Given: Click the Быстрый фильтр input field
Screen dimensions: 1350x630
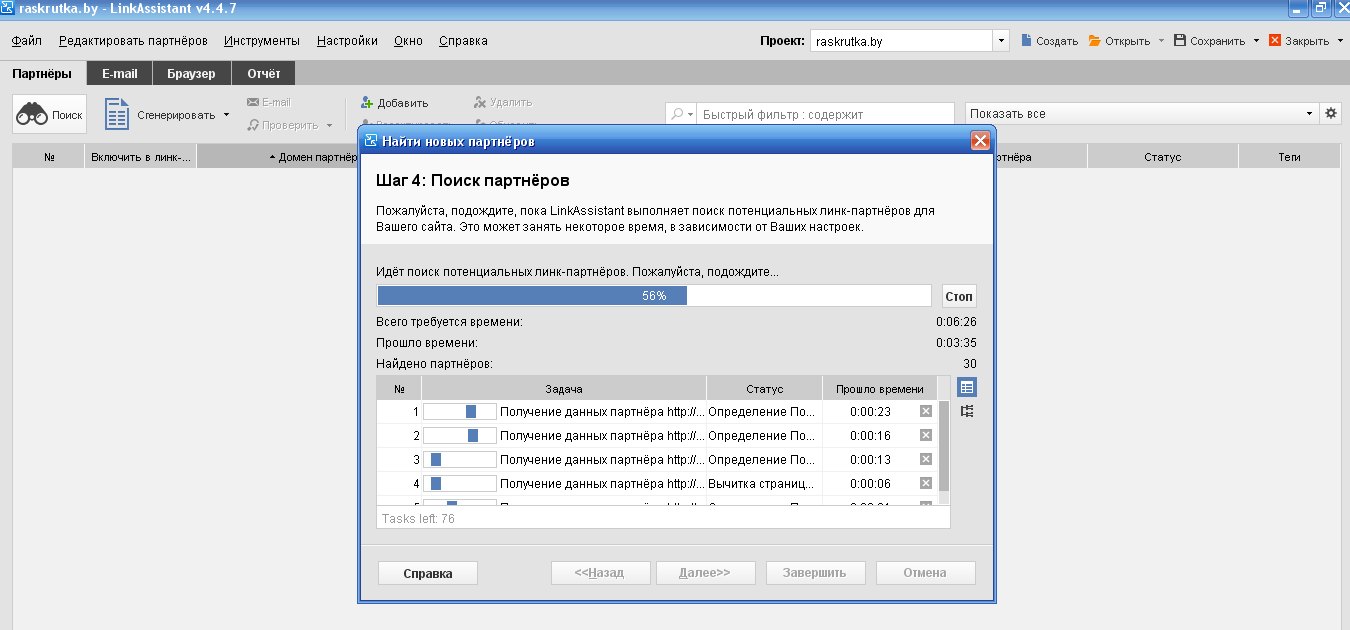Looking at the screenshot, I should pyautogui.click(x=826, y=114).
